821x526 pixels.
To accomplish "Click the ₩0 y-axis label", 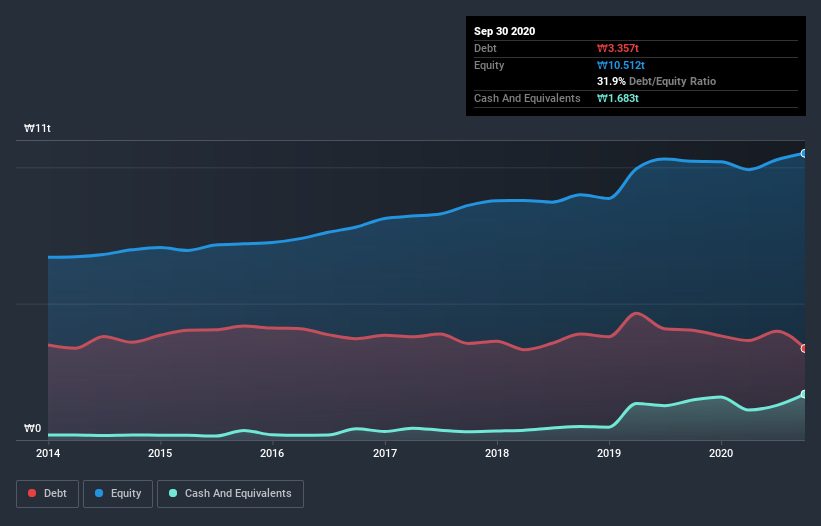I will [x=32, y=428].
